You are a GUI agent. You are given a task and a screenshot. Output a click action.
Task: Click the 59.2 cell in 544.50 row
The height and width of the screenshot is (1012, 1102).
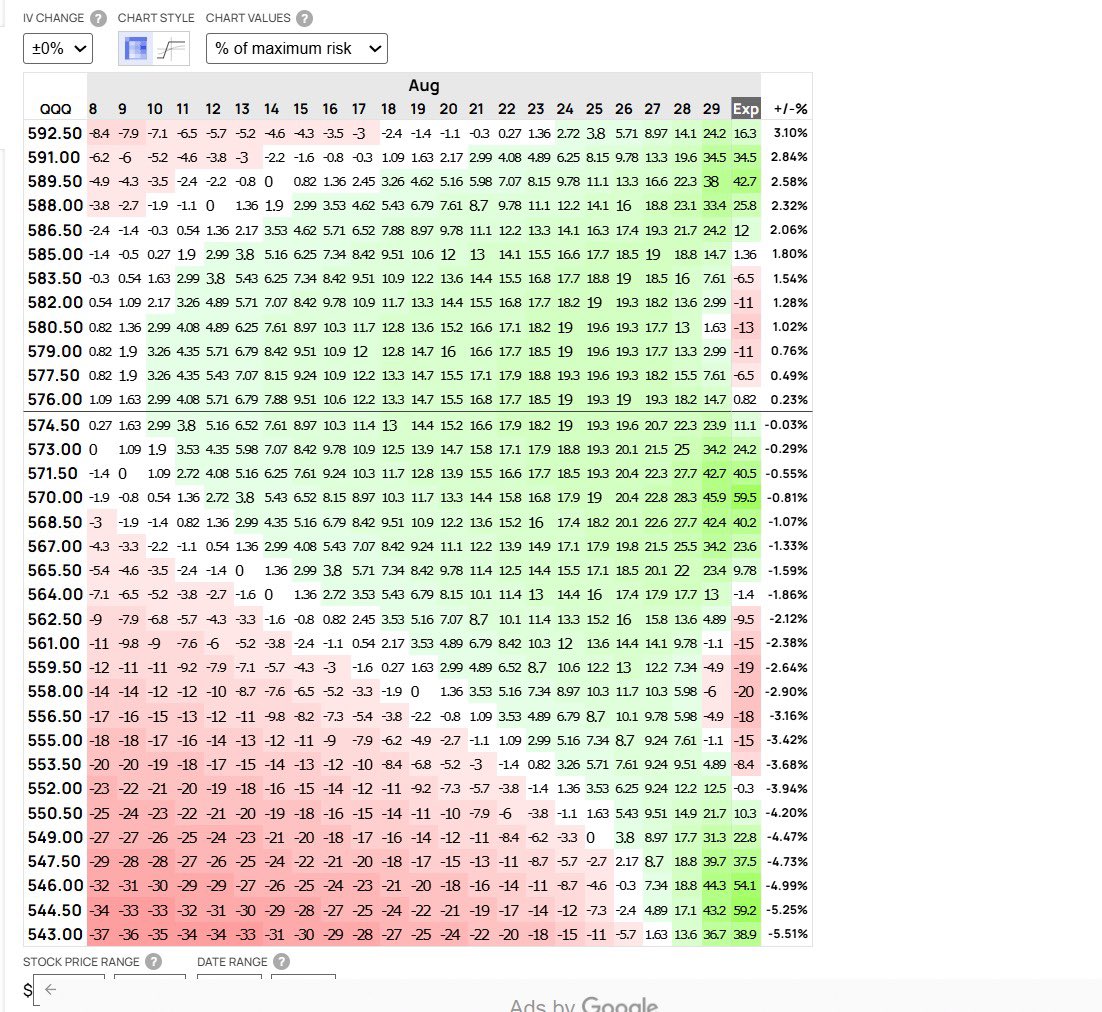[x=745, y=910]
